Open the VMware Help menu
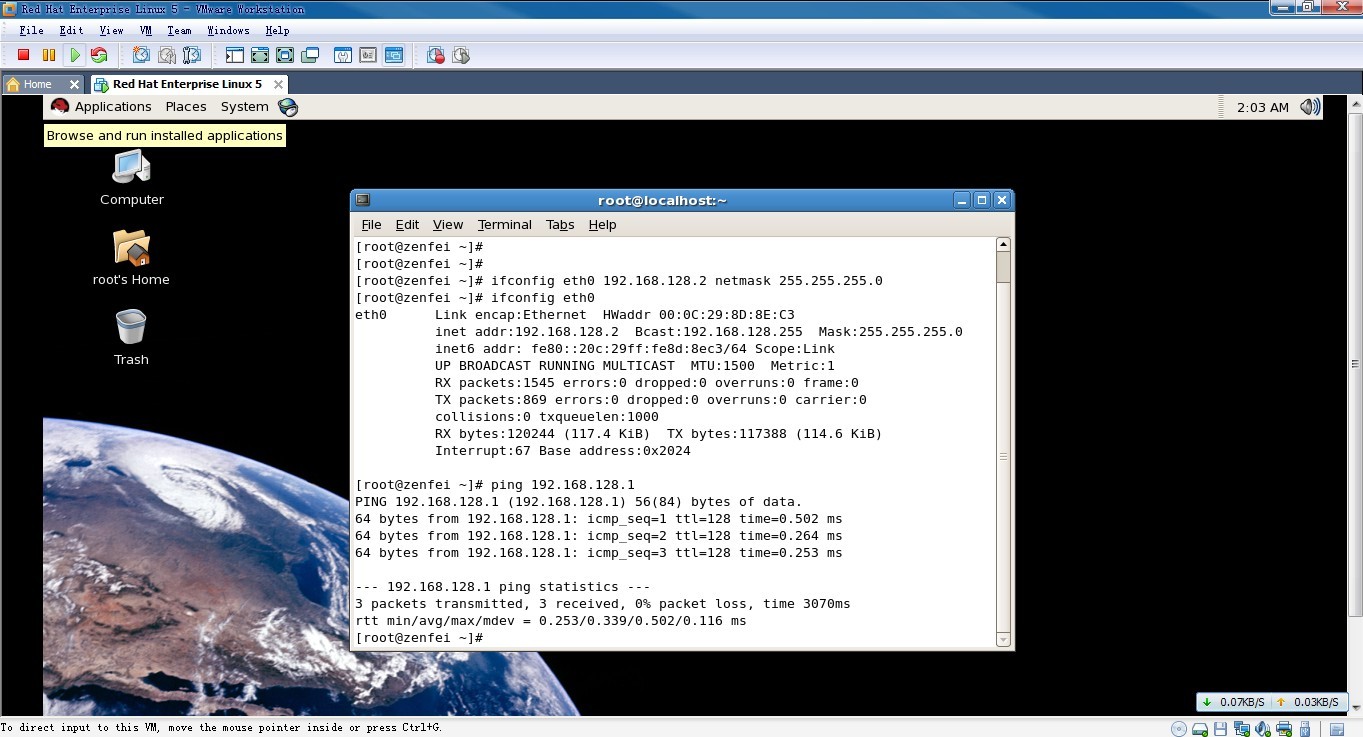The height and width of the screenshot is (737, 1363). point(277,31)
